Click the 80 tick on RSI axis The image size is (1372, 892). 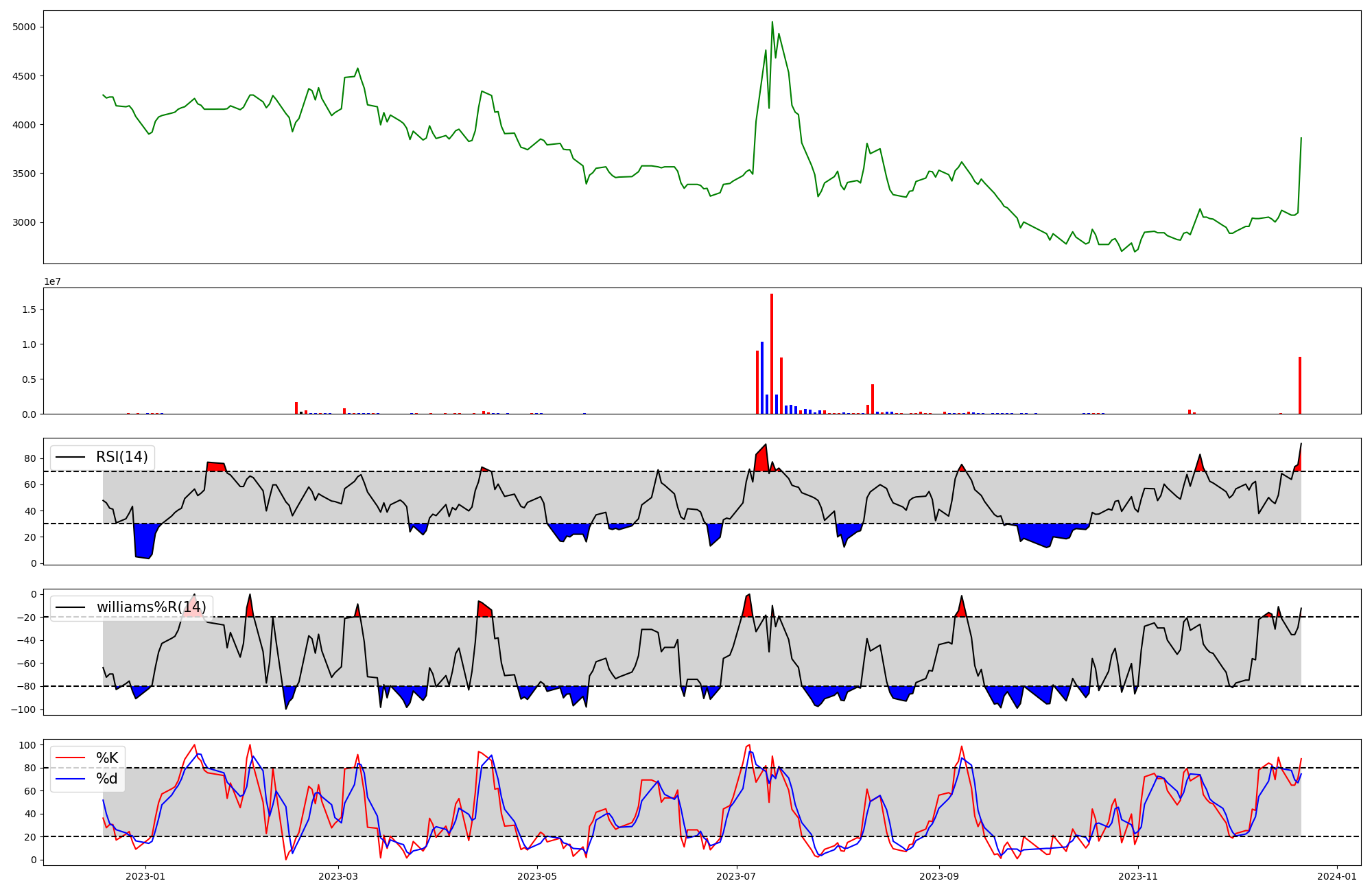click(30, 458)
